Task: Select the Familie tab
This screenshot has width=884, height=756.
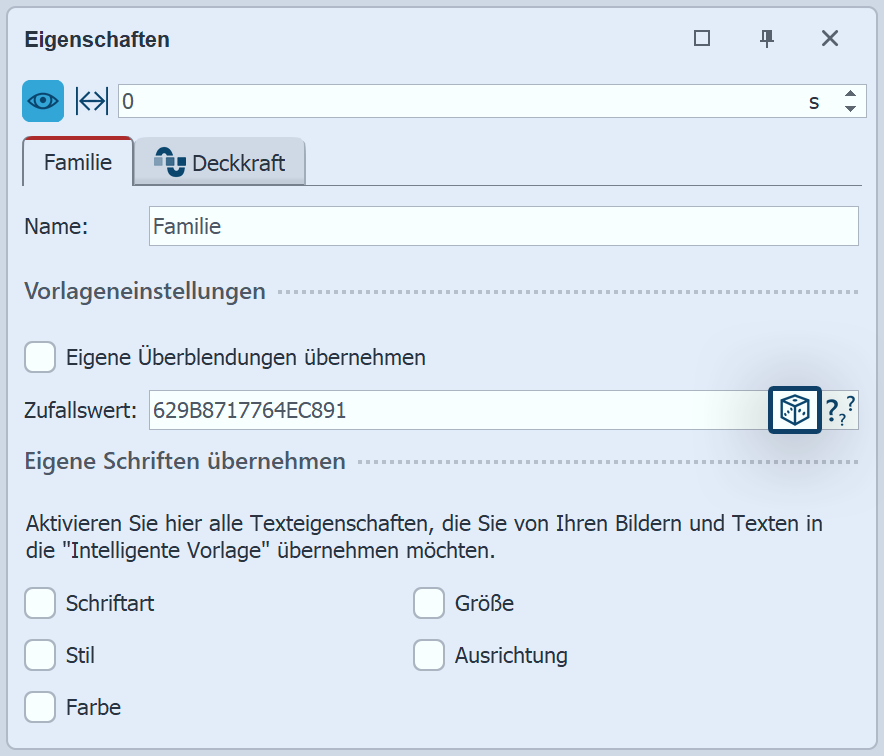Action: click(x=76, y=160)
